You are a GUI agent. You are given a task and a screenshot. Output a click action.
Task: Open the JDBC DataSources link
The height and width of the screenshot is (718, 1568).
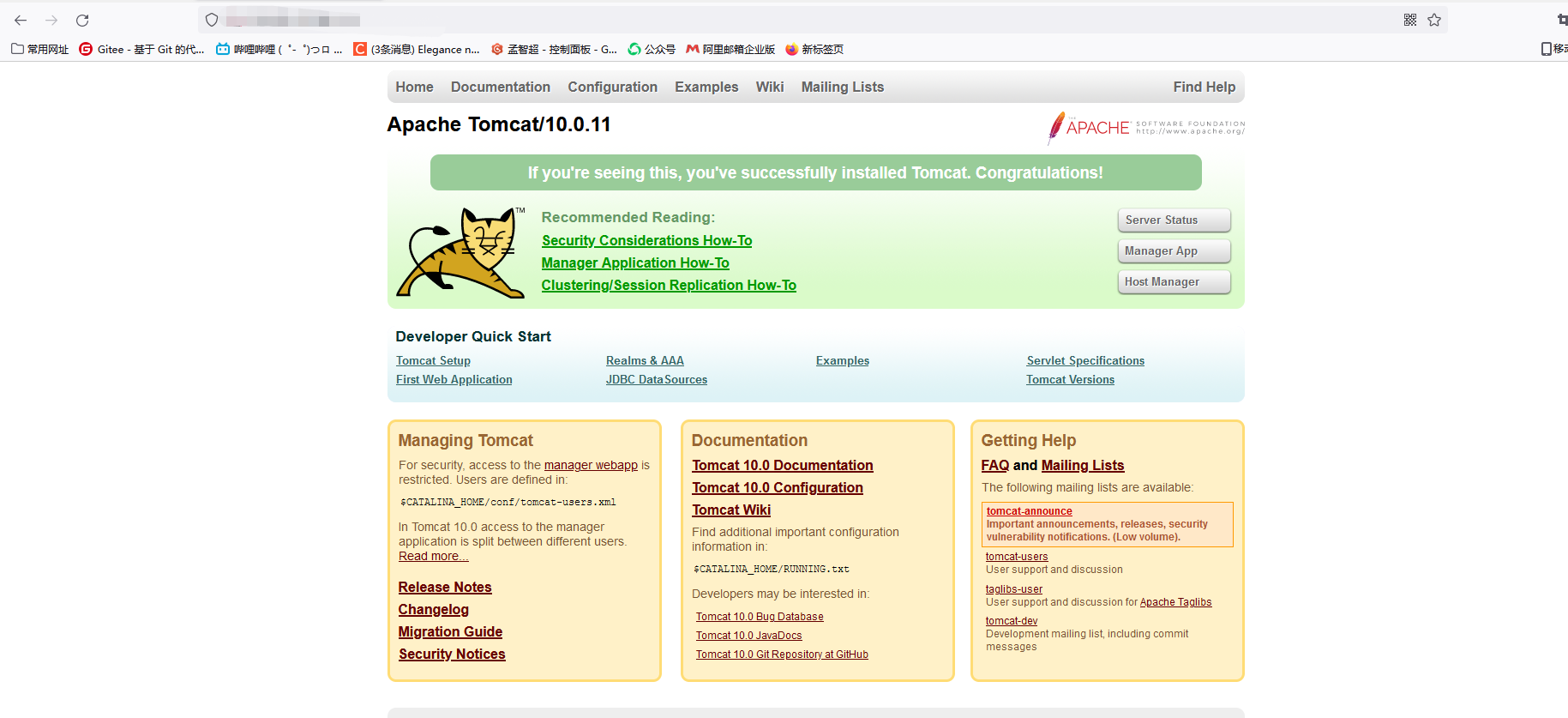[x=657, y=380]
